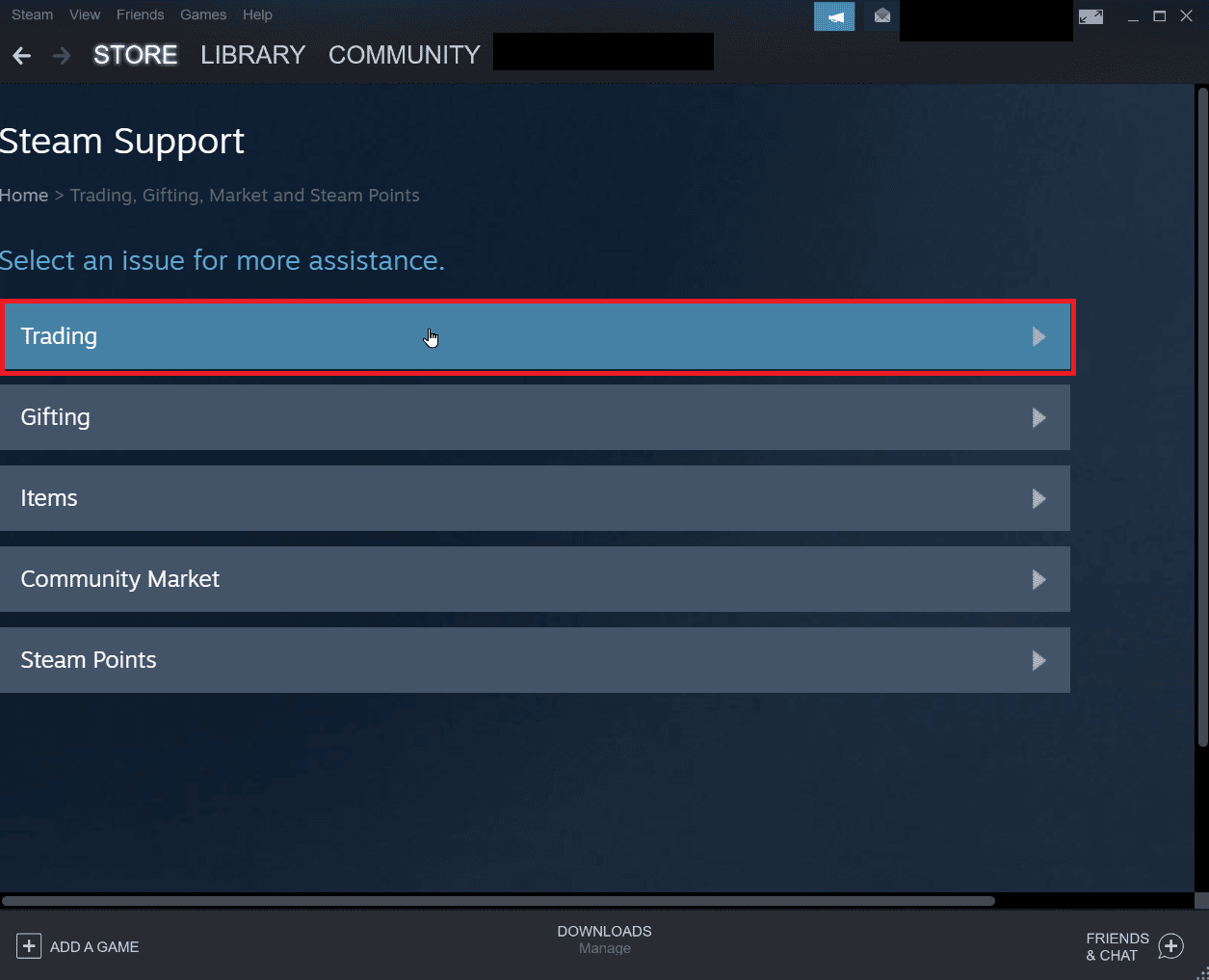Enter Big Picture mode with the fullscreen icon
1209x980 pixels.
point(1091,15)
